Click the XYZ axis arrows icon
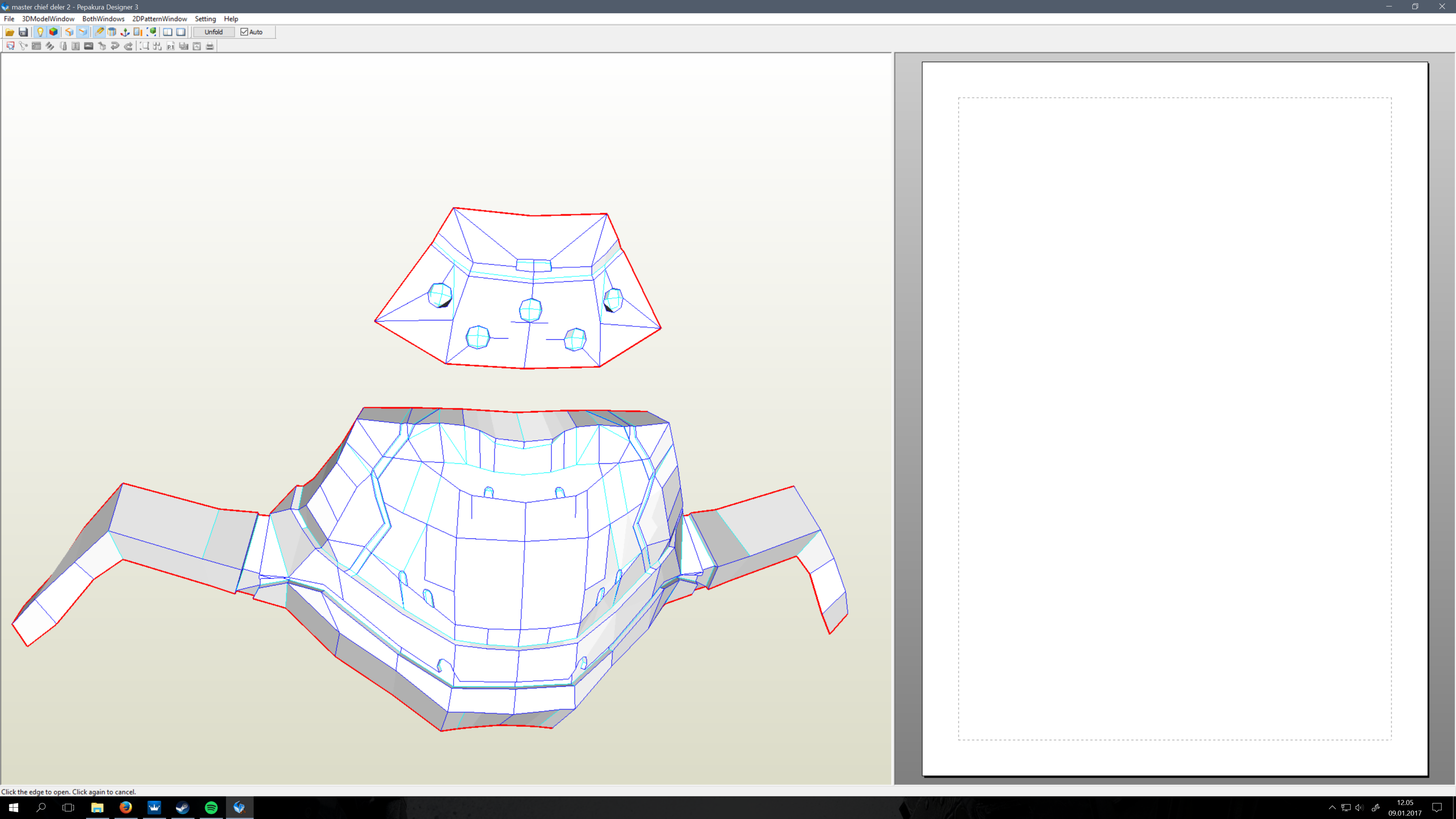 click(x=125, y=32)
